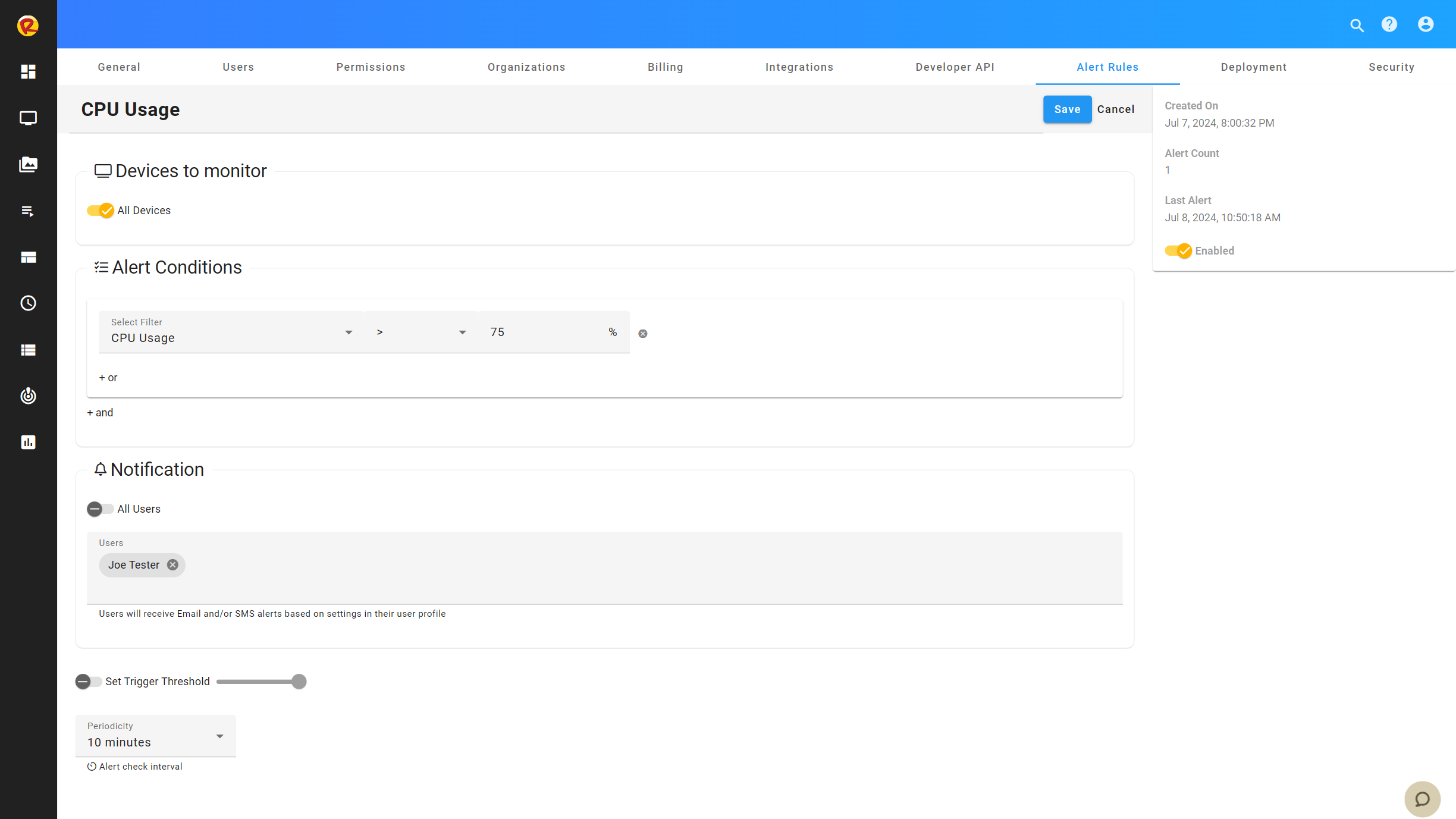Expand the CPU Usage filter dropdown
This screenshot has width=1456, height=819.
point(231,332)
